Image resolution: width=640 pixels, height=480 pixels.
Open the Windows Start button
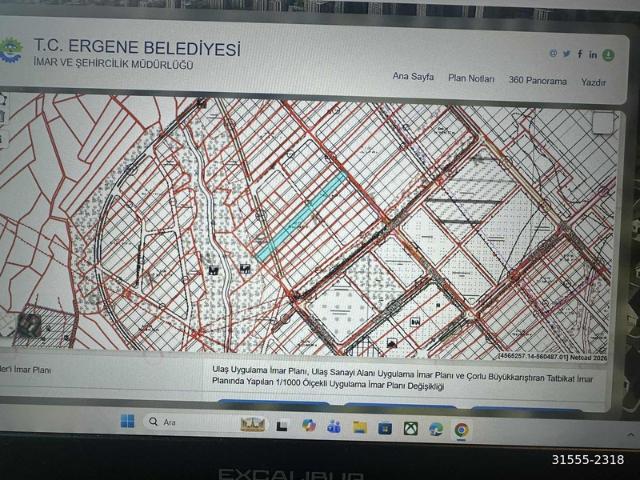(x=128, y=421)
